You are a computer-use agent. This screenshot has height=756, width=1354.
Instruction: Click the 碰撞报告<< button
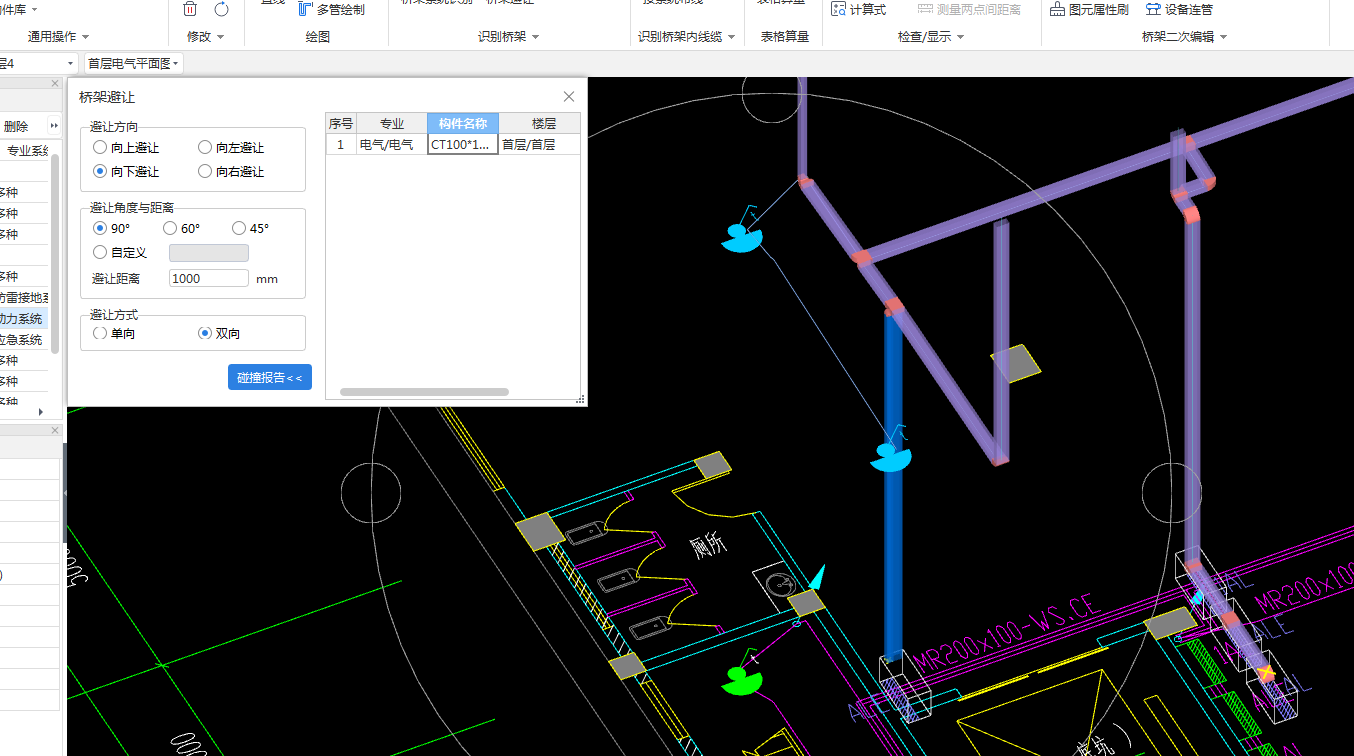270,377
